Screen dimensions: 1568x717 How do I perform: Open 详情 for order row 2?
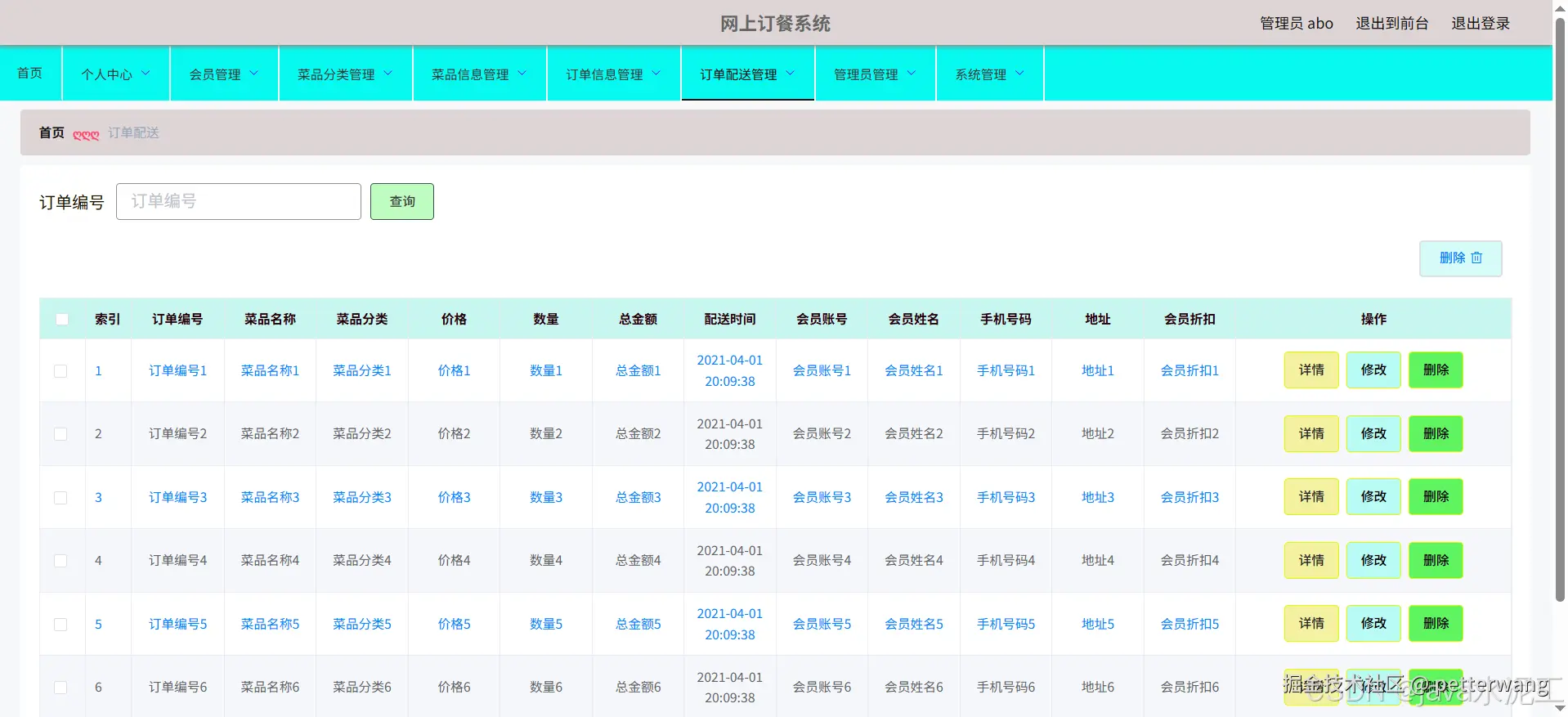[x=1311, y=433]
